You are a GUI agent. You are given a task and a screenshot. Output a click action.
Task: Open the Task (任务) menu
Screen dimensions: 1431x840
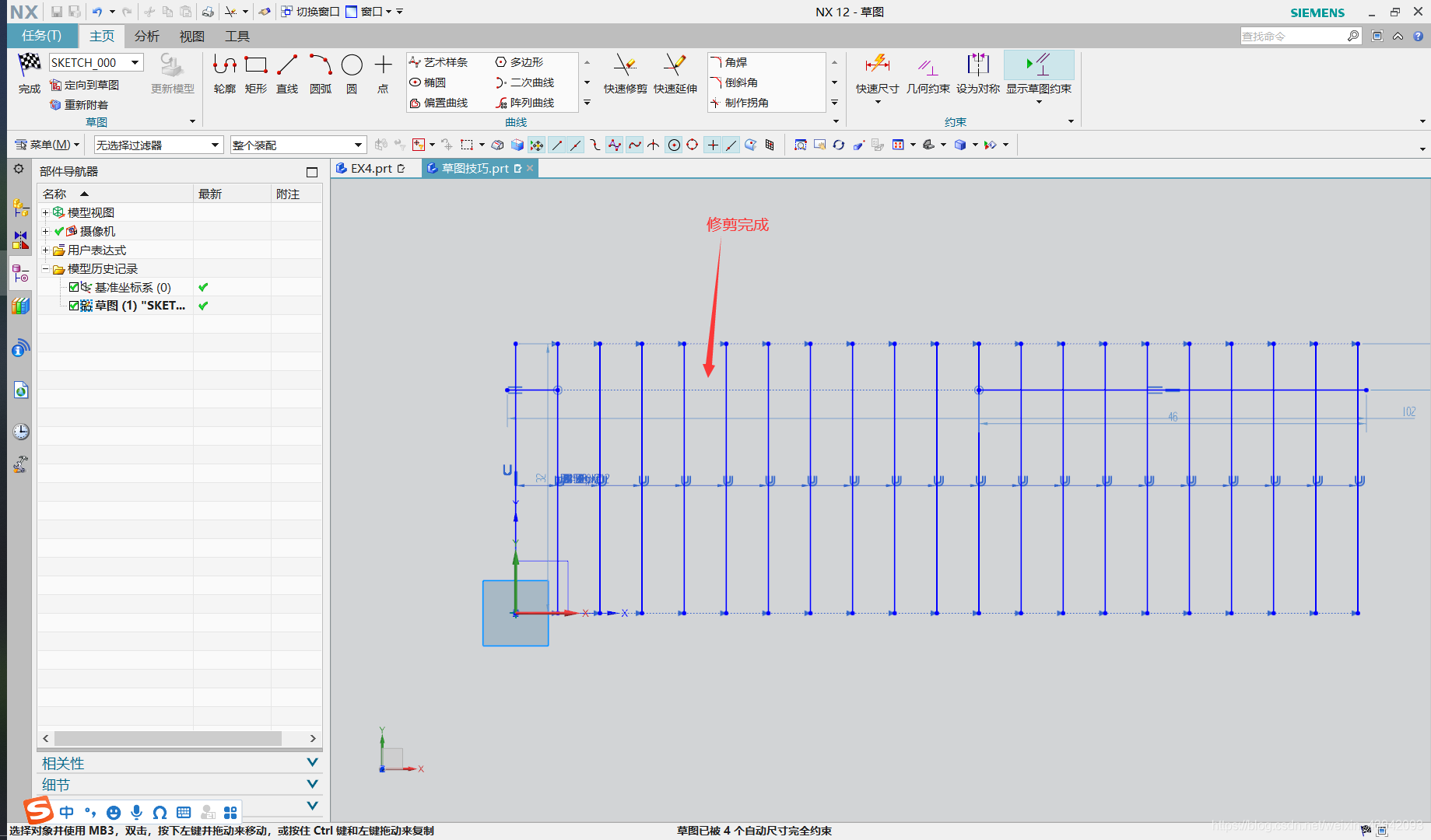[42, 36]
